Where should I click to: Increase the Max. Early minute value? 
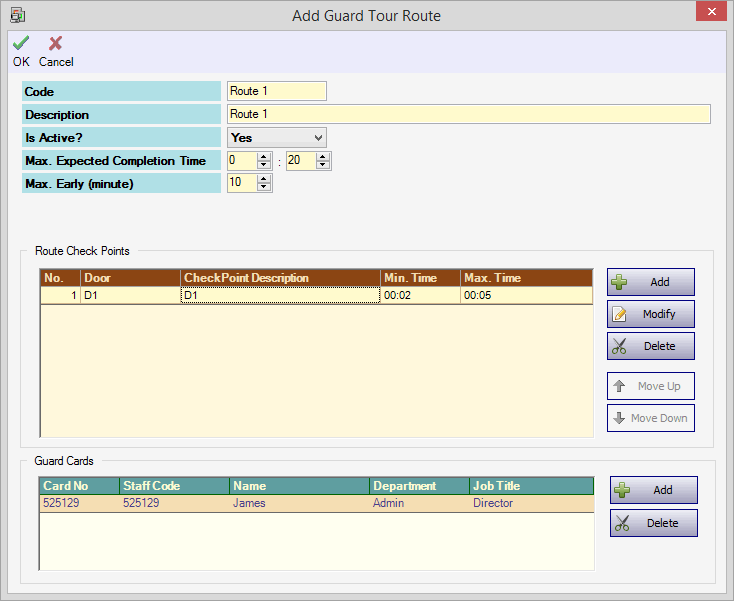tap(264, 179)
